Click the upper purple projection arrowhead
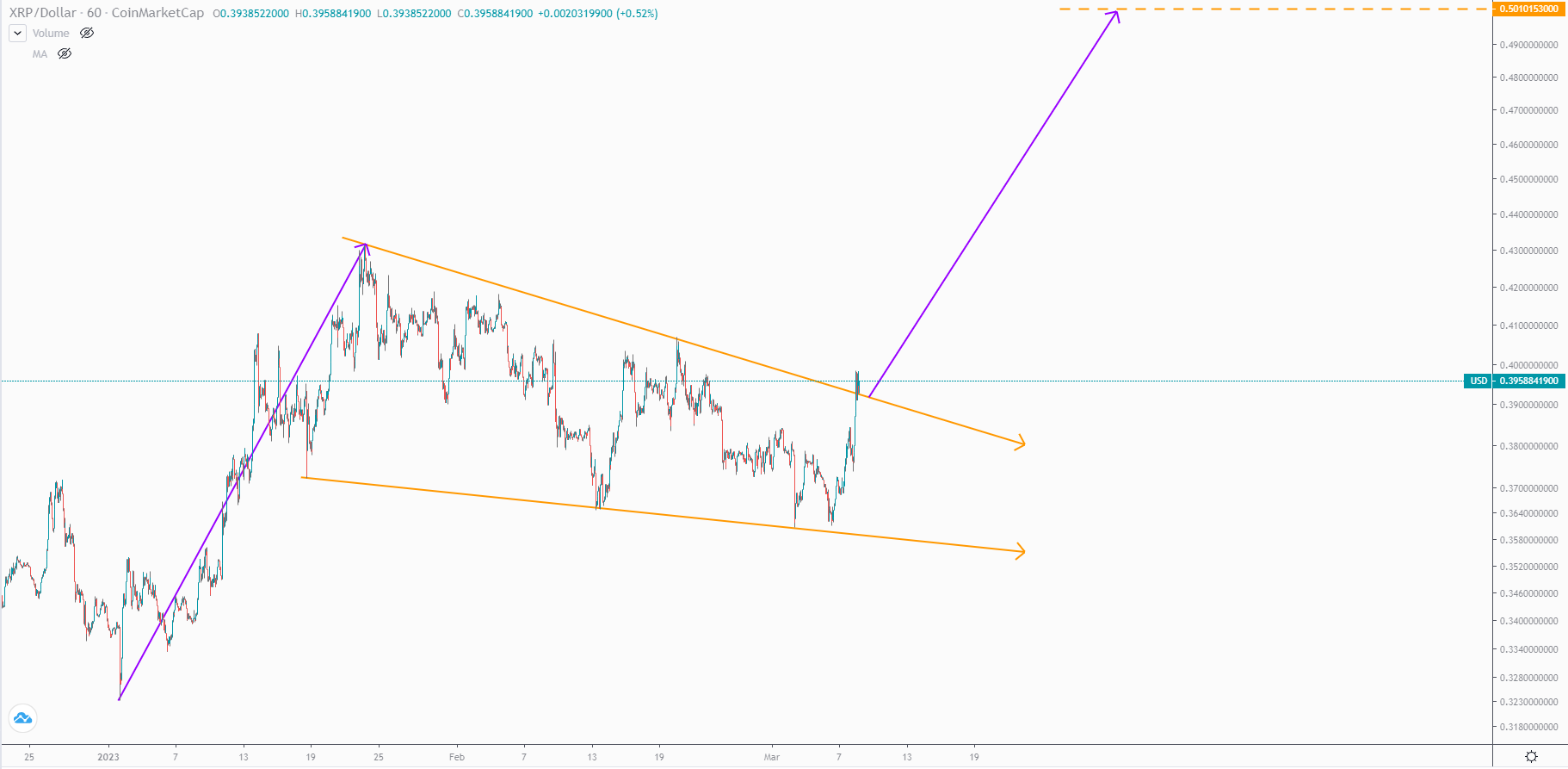 tap(1115, 13)
